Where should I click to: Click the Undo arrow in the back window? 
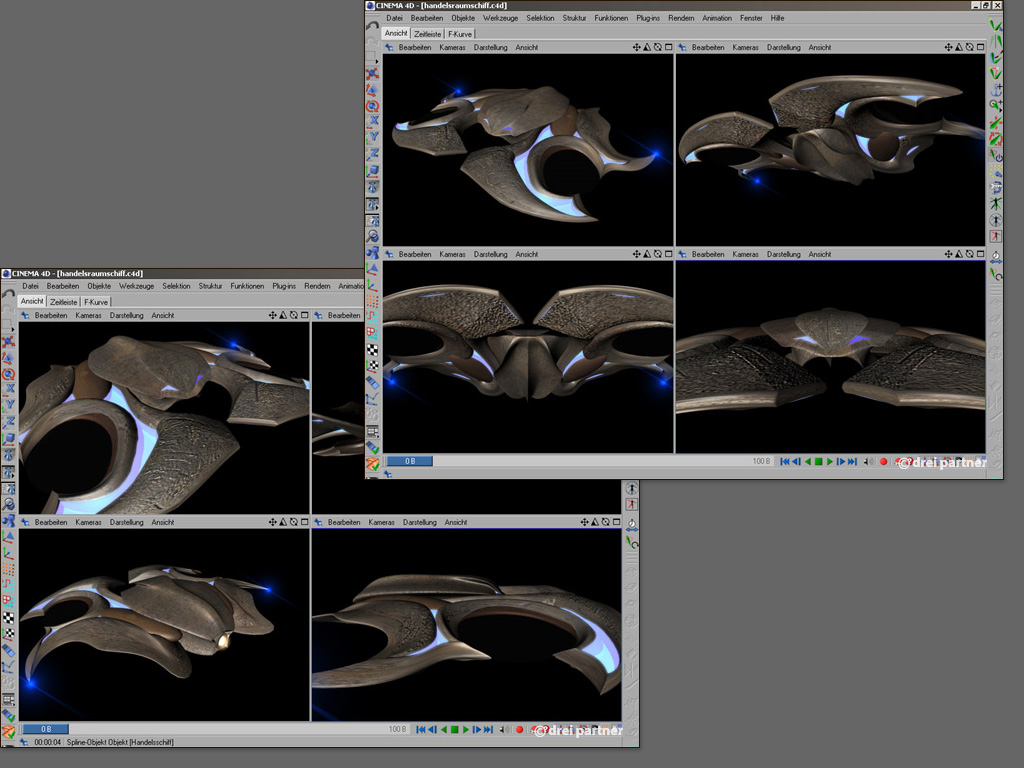pos(372,25)
